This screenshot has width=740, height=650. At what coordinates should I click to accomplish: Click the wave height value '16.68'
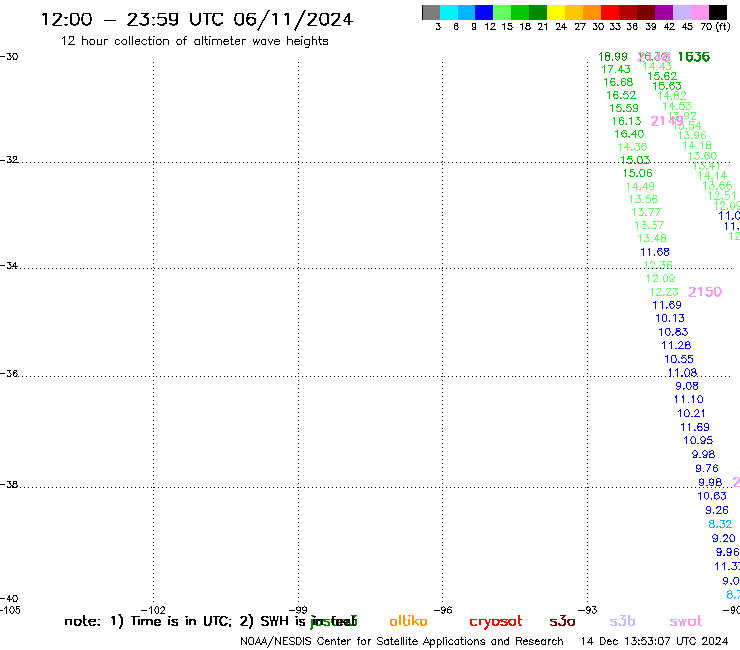(x=618, y=82)
